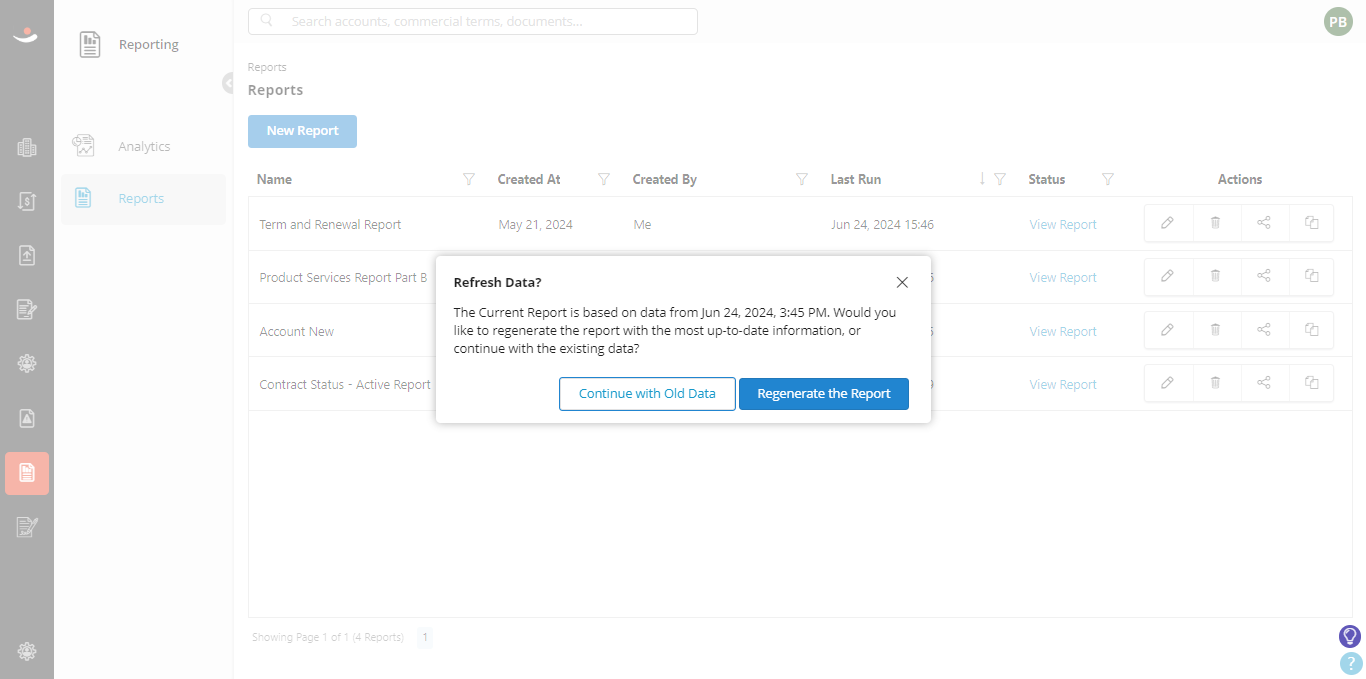Share Product Services Report Part B

tap(1264, 276)
